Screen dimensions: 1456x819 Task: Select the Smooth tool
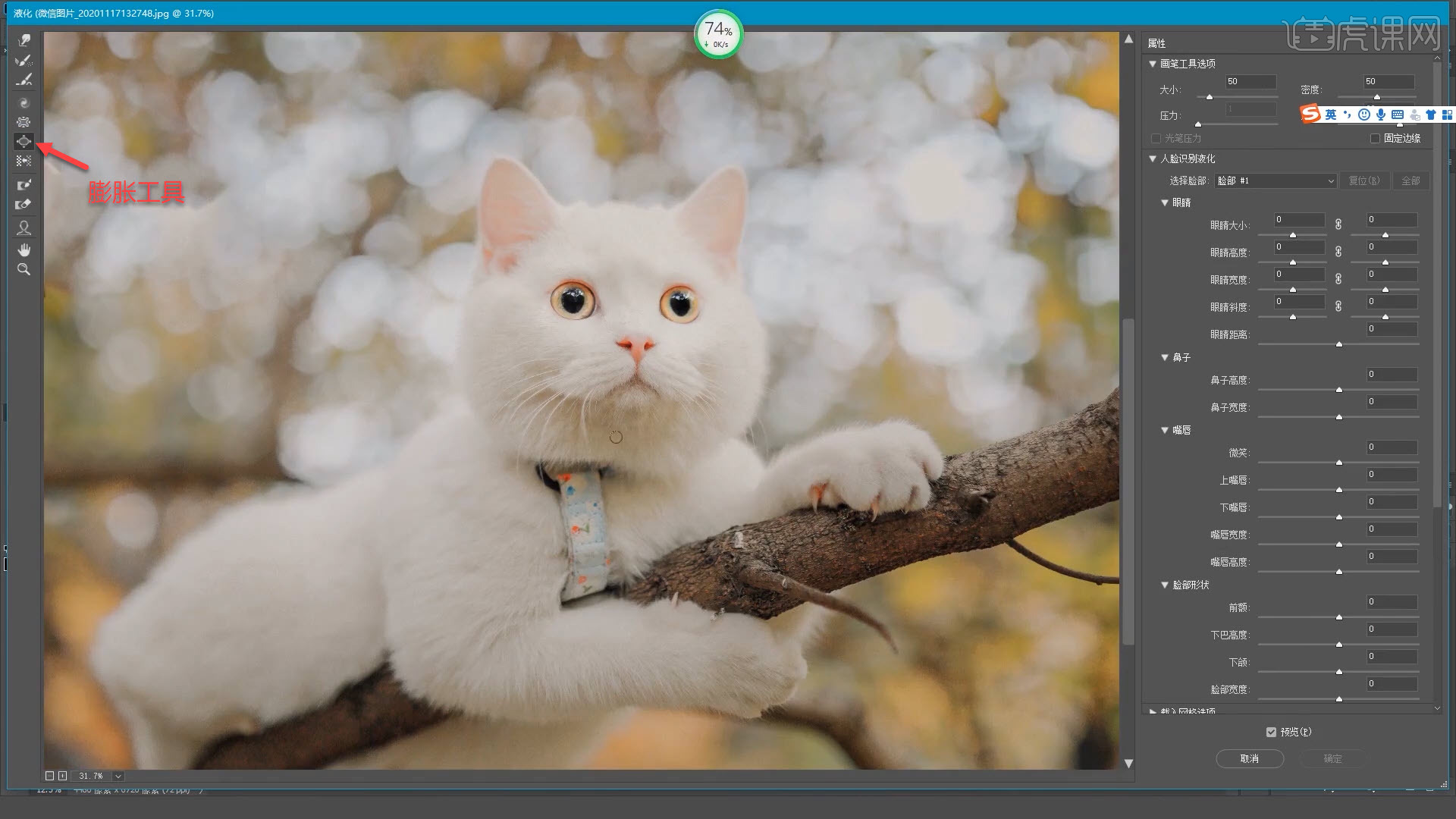click(24, 80)
